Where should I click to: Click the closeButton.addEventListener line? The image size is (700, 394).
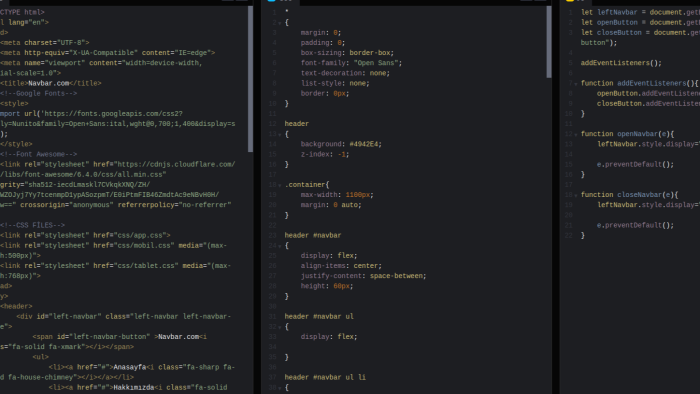[648, 104]
